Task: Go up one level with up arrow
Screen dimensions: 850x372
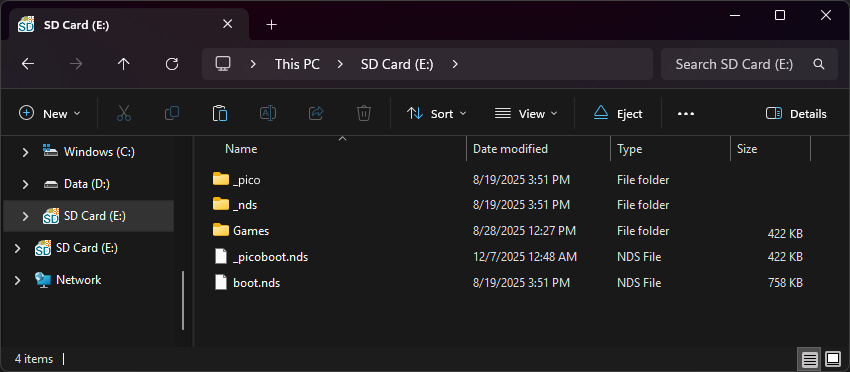Action: 124,64
